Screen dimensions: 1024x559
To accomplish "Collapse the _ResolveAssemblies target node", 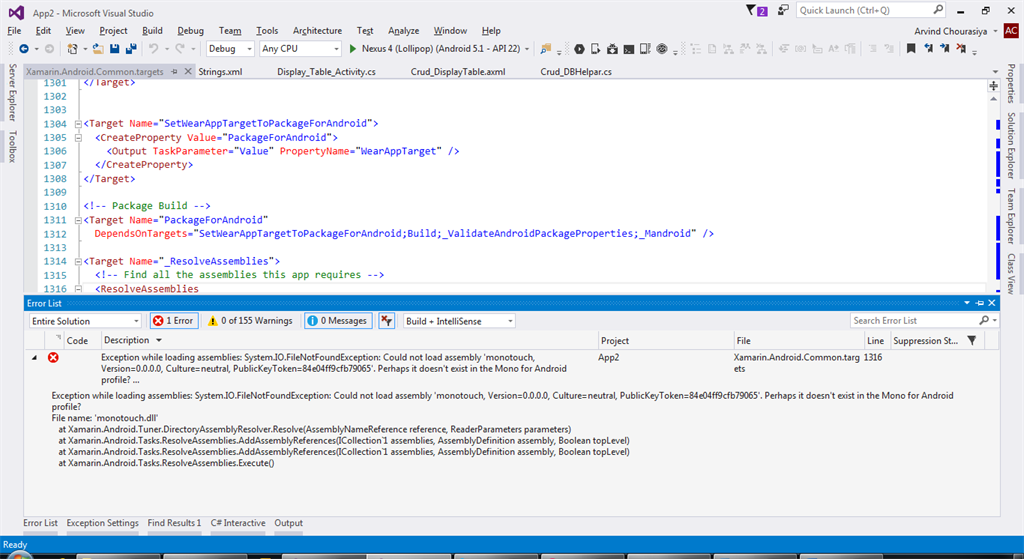I will tap(78, 262).
